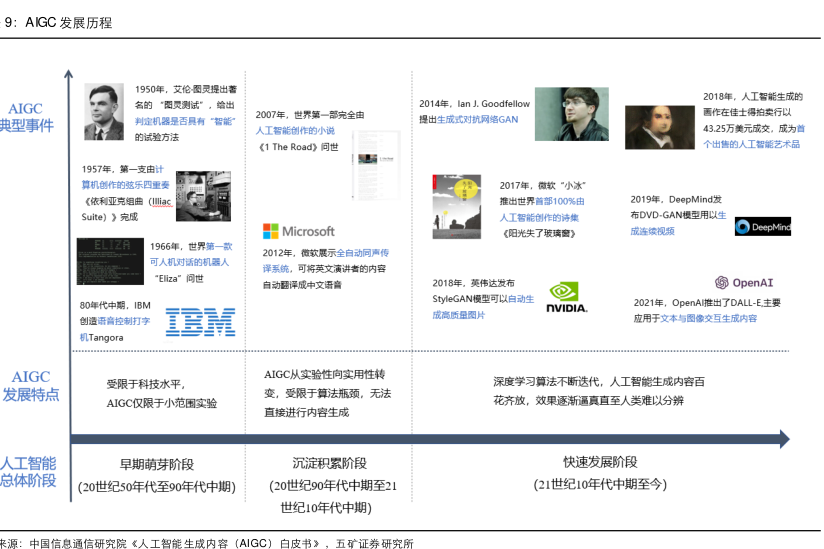Image resolution: width=824 pixels, height=549 pixels.
Task: Click the AIGC发展特点 row heading
Action: tap(30, 385)
